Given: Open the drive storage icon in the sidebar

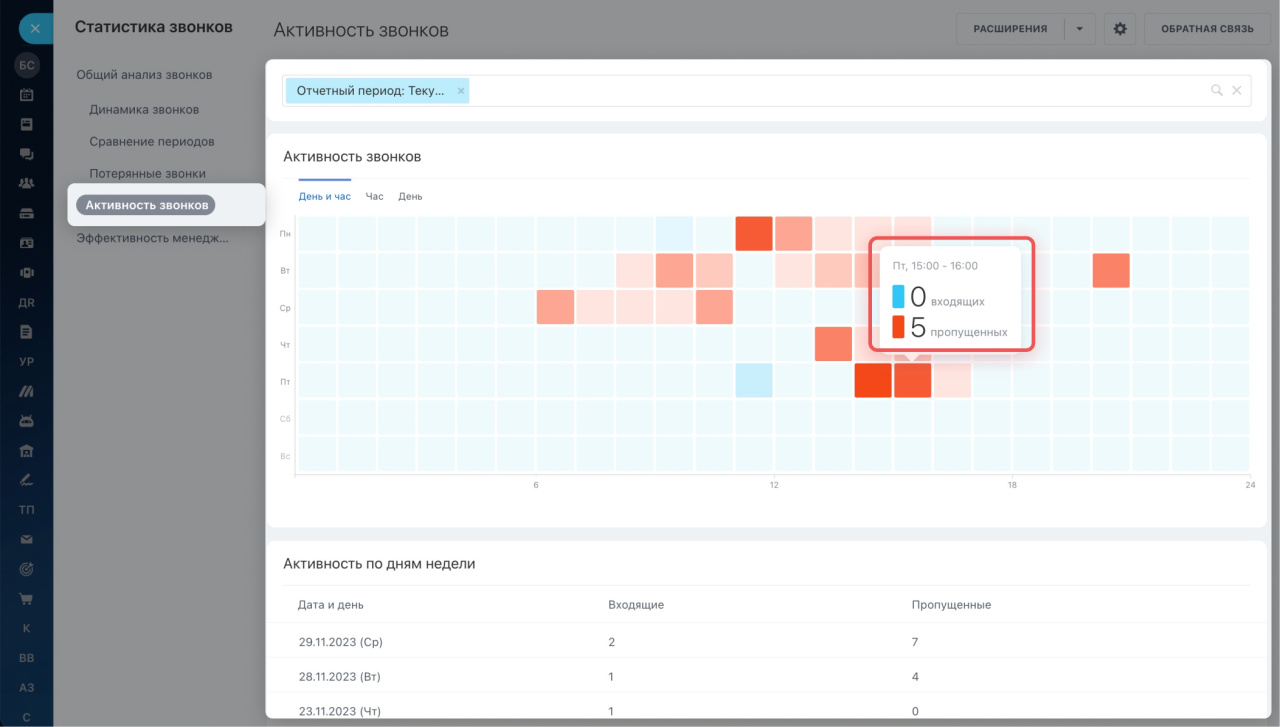Looking at the screenshot, I should tap(27, 213).
